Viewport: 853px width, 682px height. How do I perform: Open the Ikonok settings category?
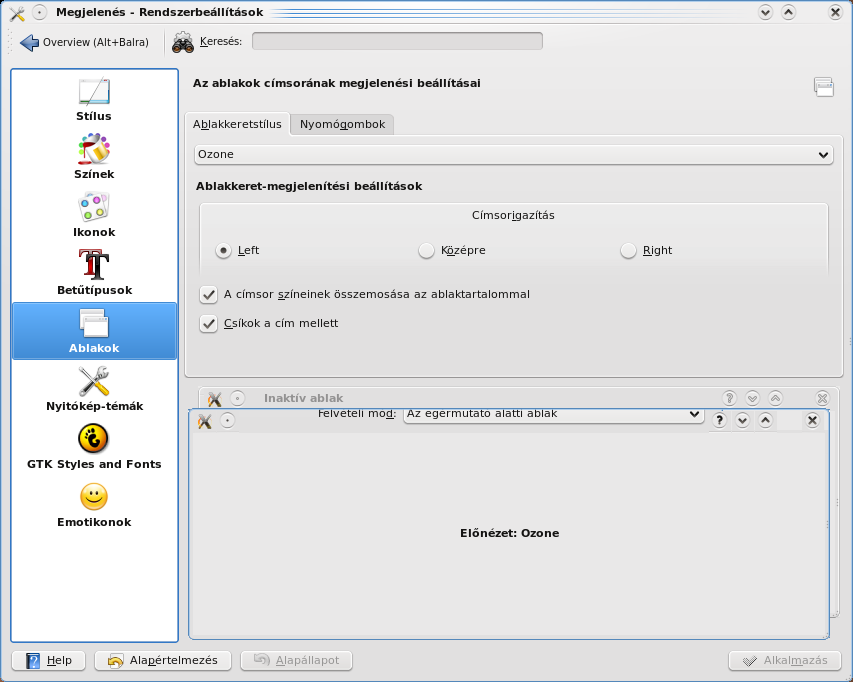point(94,215)
